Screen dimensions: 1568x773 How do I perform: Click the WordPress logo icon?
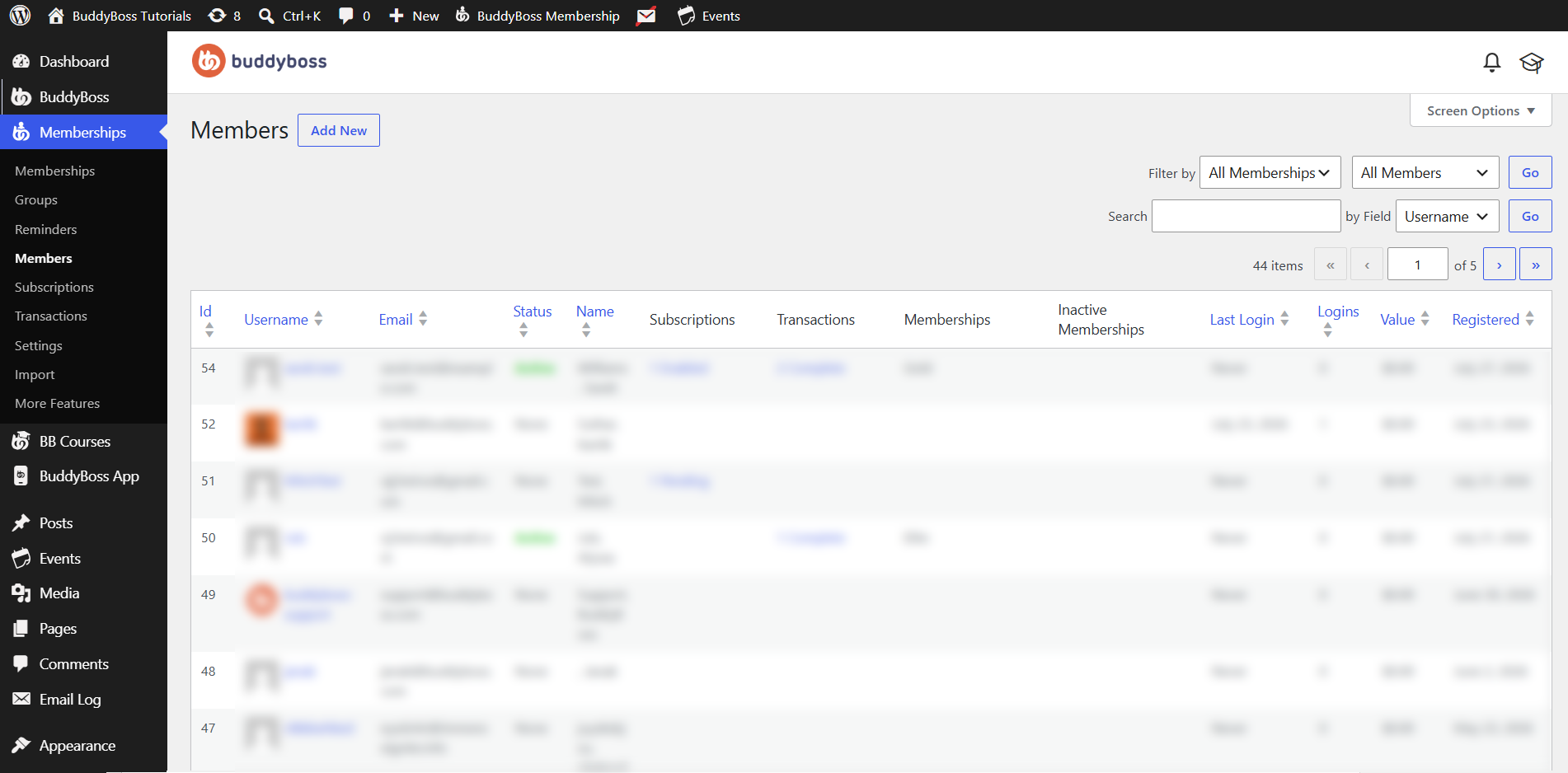[20, 16]
